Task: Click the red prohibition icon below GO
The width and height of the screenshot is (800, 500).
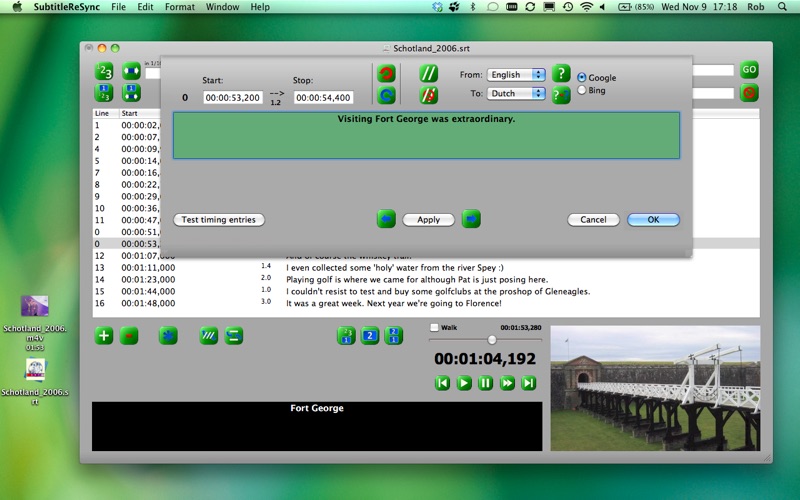Action: [749, 93]
